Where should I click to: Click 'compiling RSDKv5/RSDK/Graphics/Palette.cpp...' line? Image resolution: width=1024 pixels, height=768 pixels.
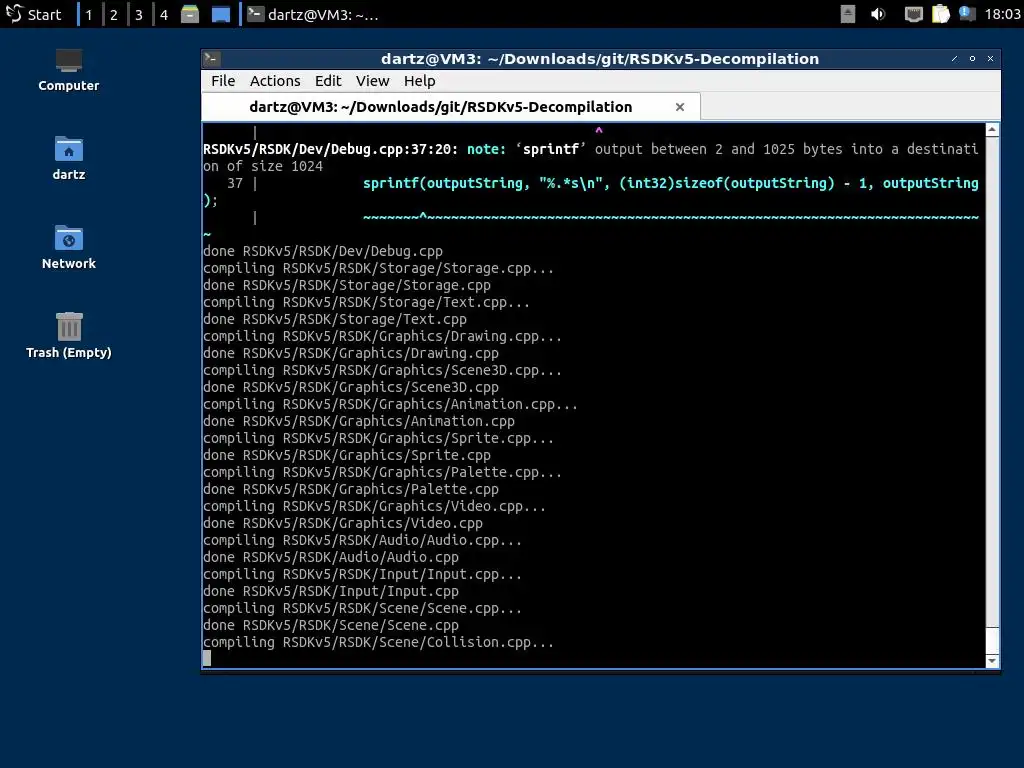click(382, 472)
